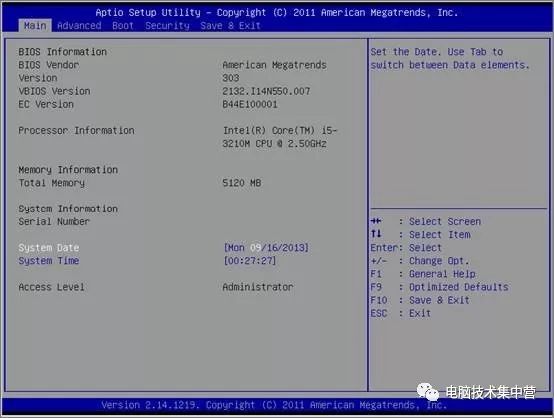Image resolution: width=554 pixels, height=418 pixels.
Task: Click the Select Screen hint
Action: 445,222
